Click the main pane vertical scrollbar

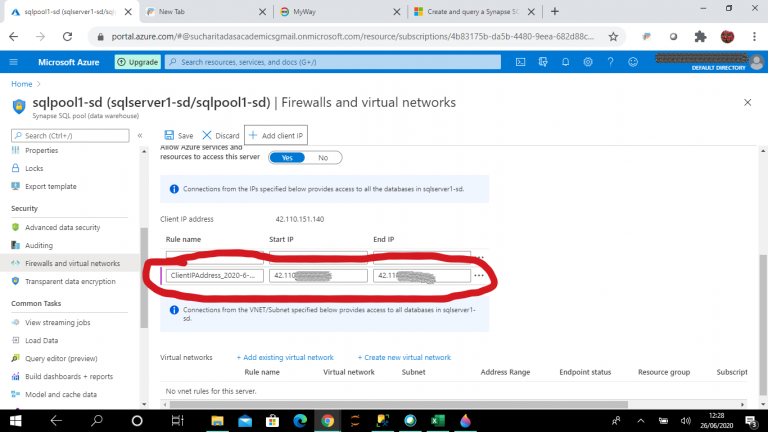coord(763,324)
